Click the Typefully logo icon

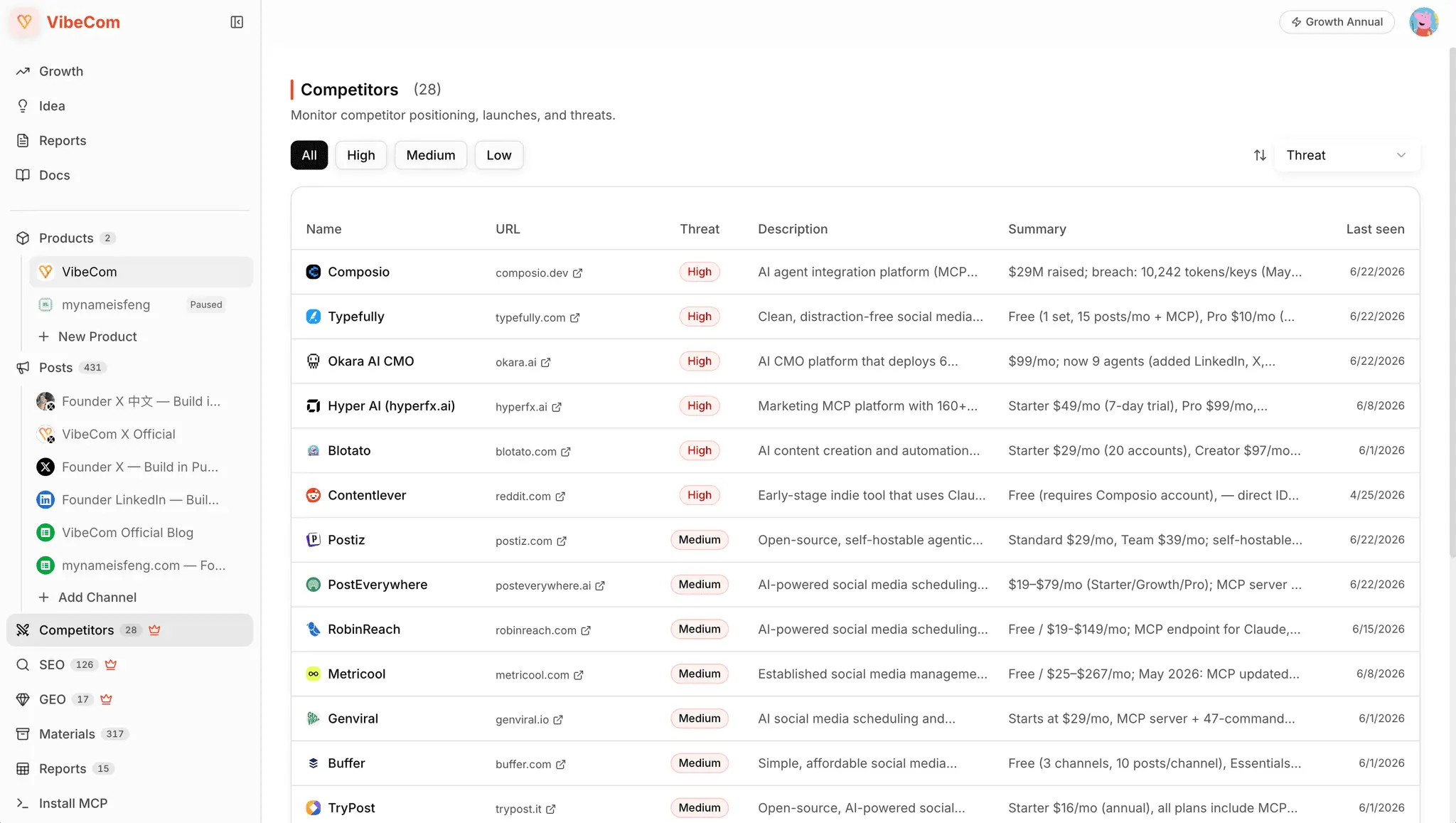pyautogui.click(x=313, y=317)
